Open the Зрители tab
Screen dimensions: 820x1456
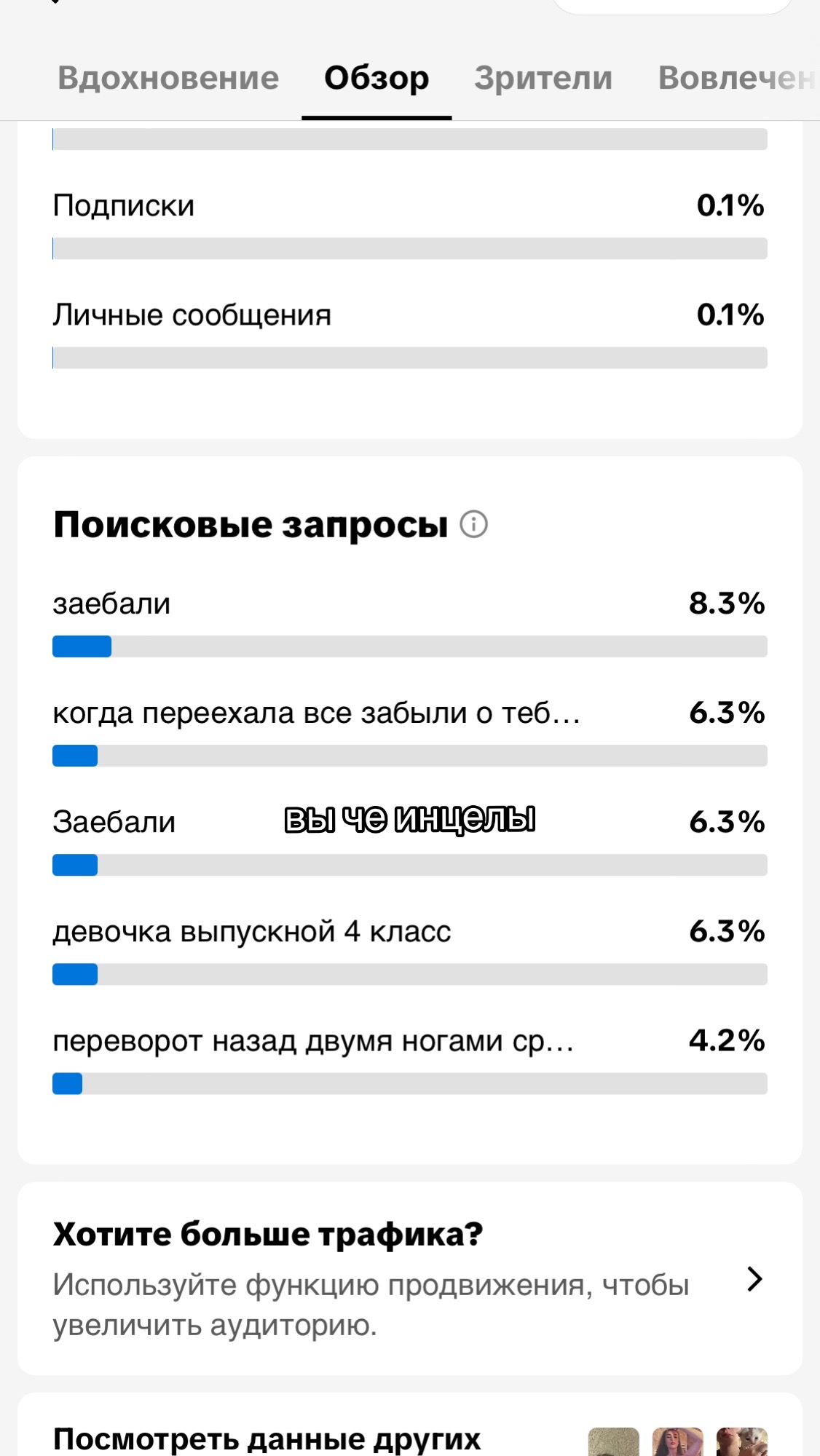click(x=543, y=78)
